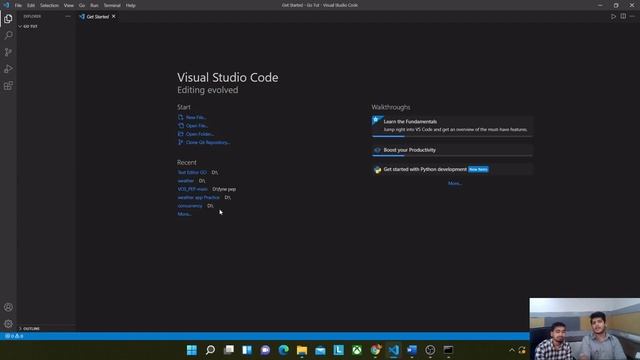Open the View menu

click(69, 5)
